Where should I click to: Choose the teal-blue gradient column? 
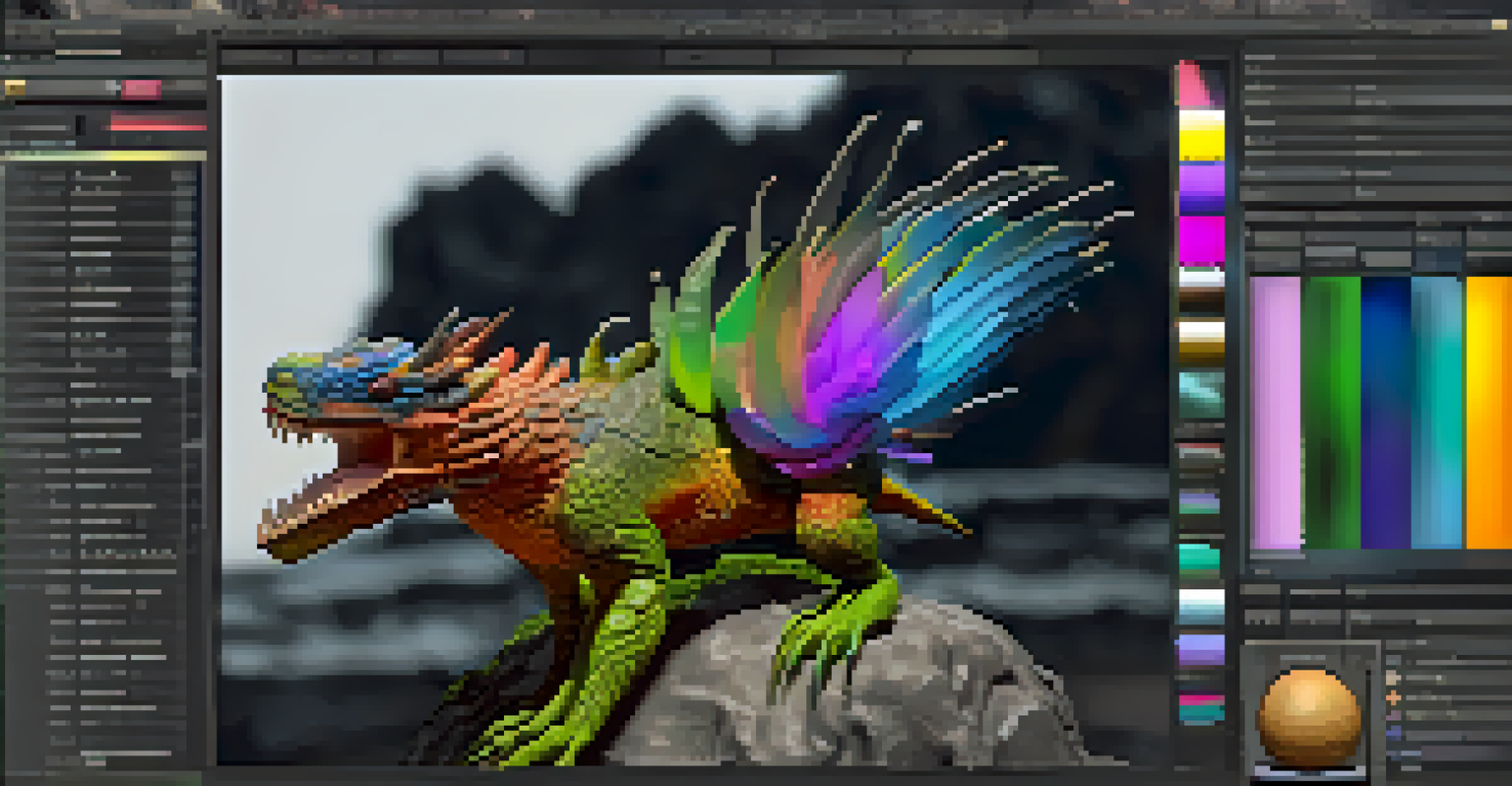point(1437,412)
